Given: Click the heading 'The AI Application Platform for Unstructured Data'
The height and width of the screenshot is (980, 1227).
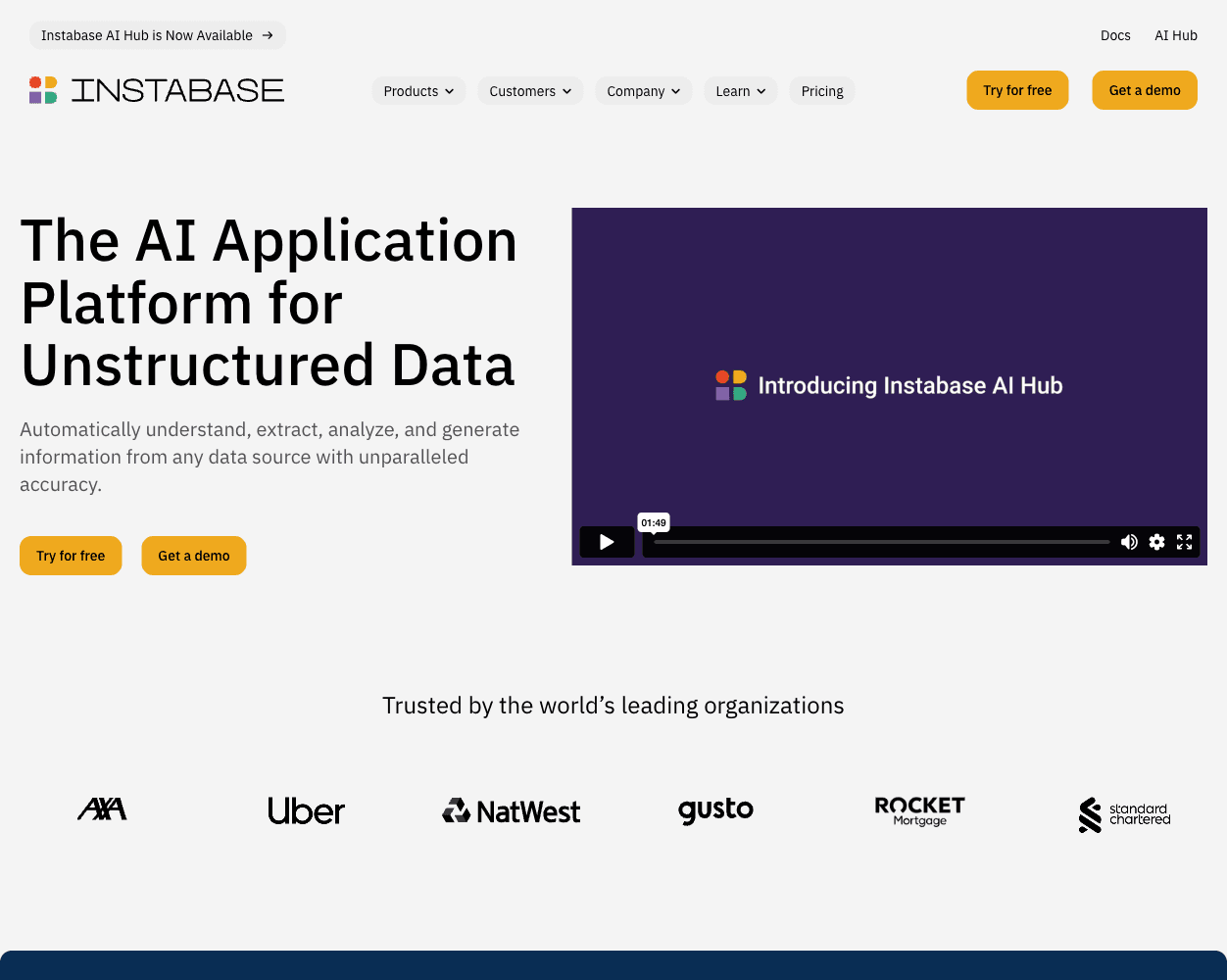Looking at the screenshot, I should (269, 302).
